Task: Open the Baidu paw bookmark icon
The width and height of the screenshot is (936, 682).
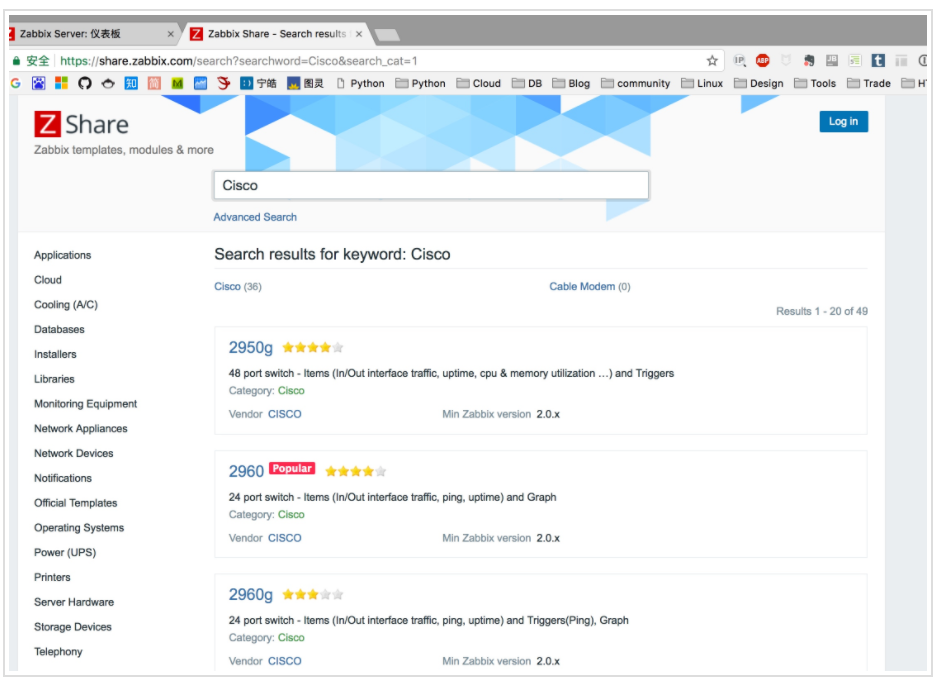Action: tap(38, 84)
